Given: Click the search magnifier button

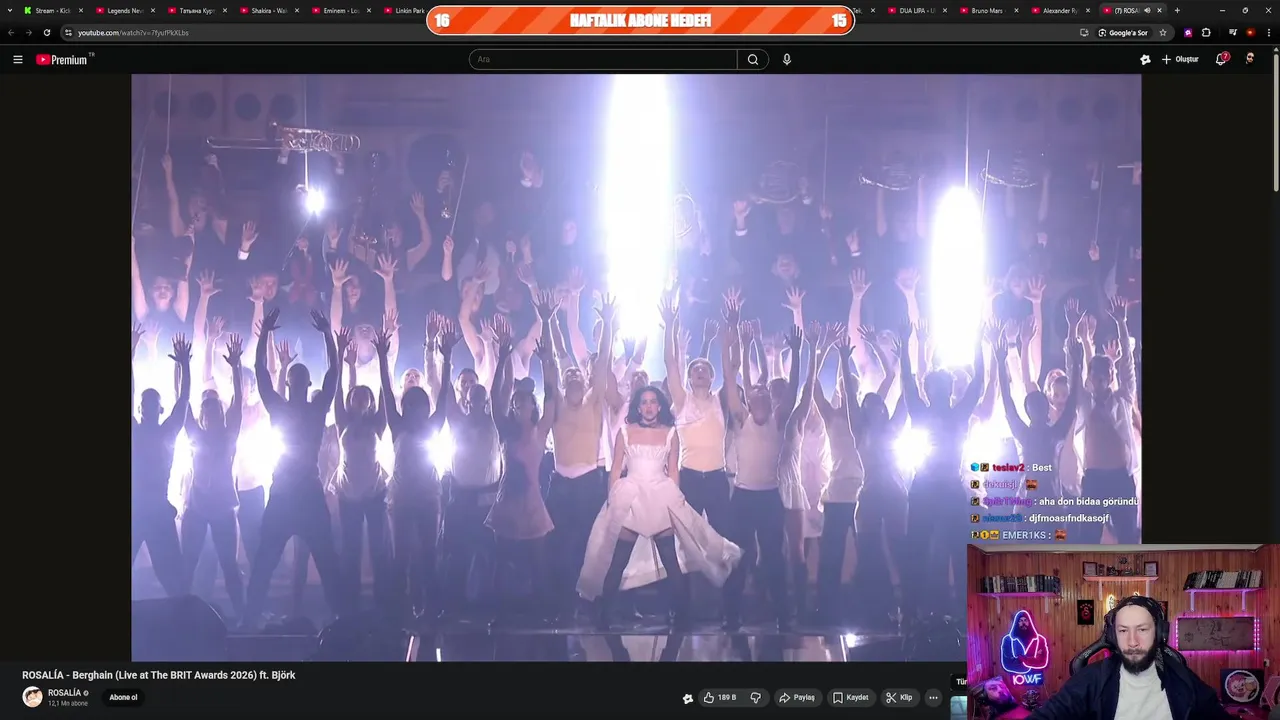Looking at the screenshot, I should (x=753, y=60).
